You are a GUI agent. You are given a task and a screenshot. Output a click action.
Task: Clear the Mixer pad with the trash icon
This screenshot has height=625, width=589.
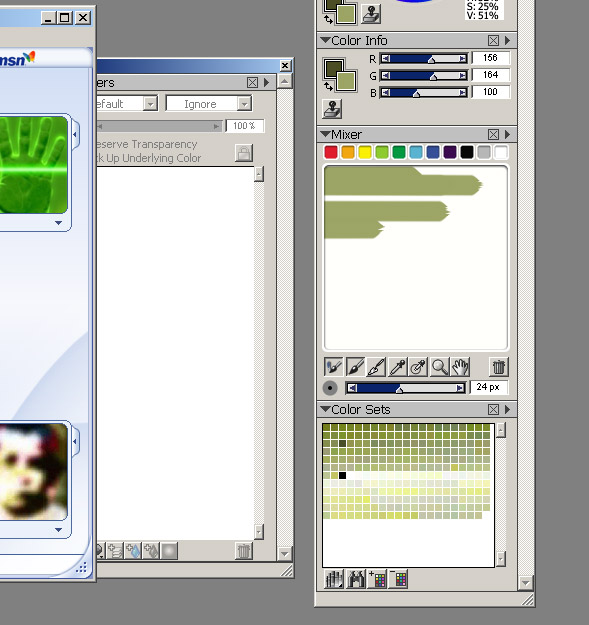coord(499,366)
